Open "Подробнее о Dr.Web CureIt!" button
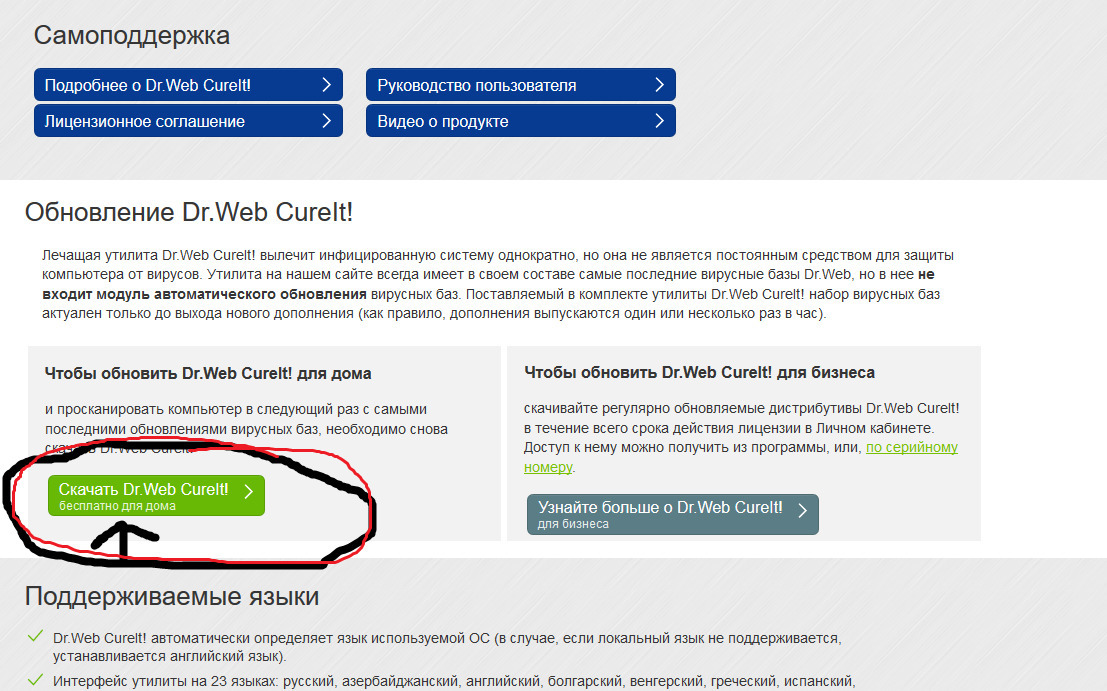This screenshot has width=1107, height=691. tap(189, 85)
